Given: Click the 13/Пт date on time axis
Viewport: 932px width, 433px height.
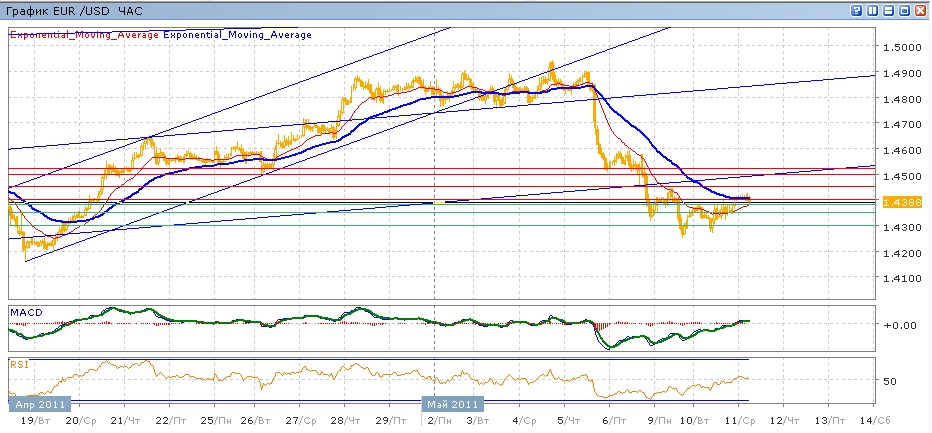Looking at the screenshot, I should click(x=830, y=421).
